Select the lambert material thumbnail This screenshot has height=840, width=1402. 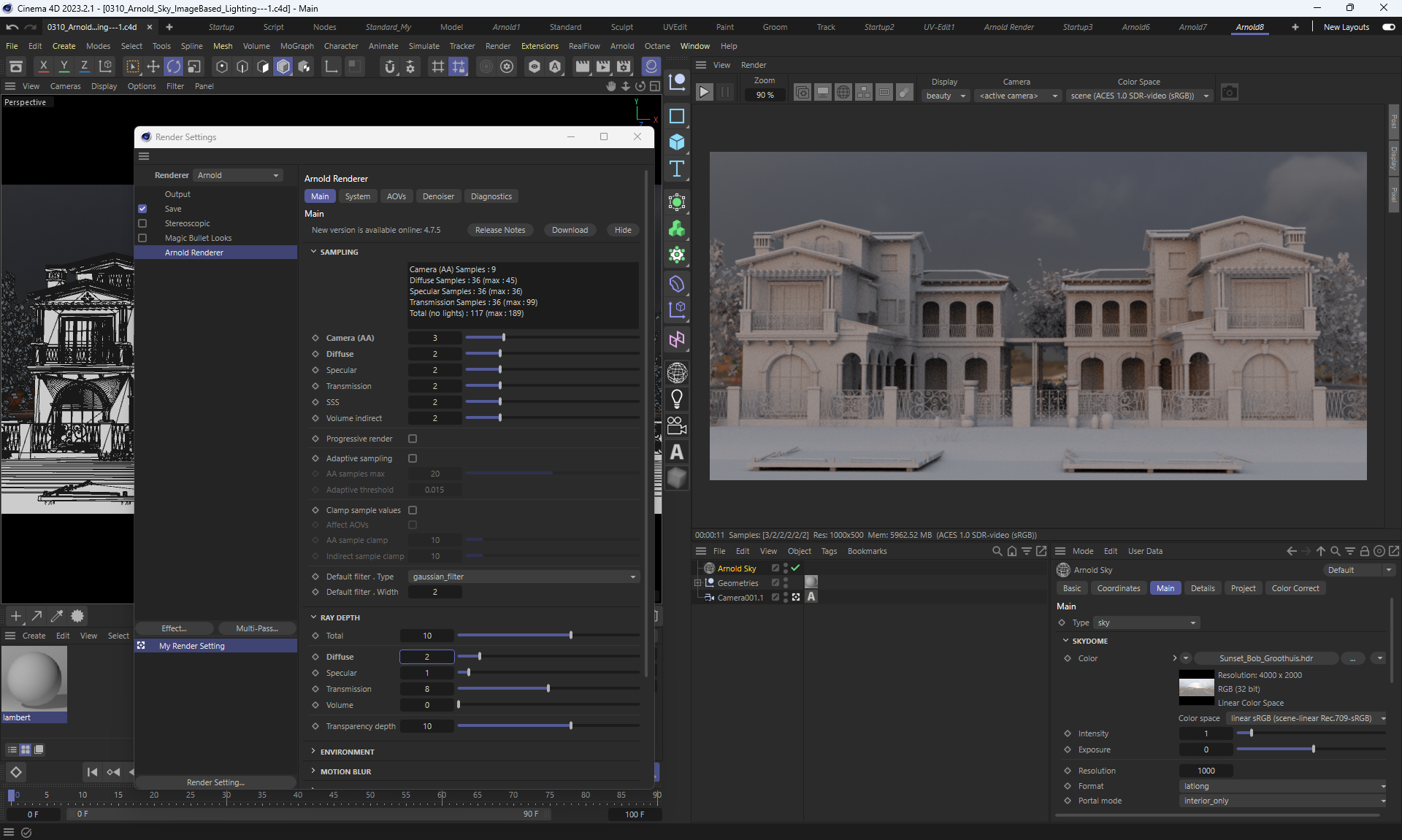click(x=34, y=679)
